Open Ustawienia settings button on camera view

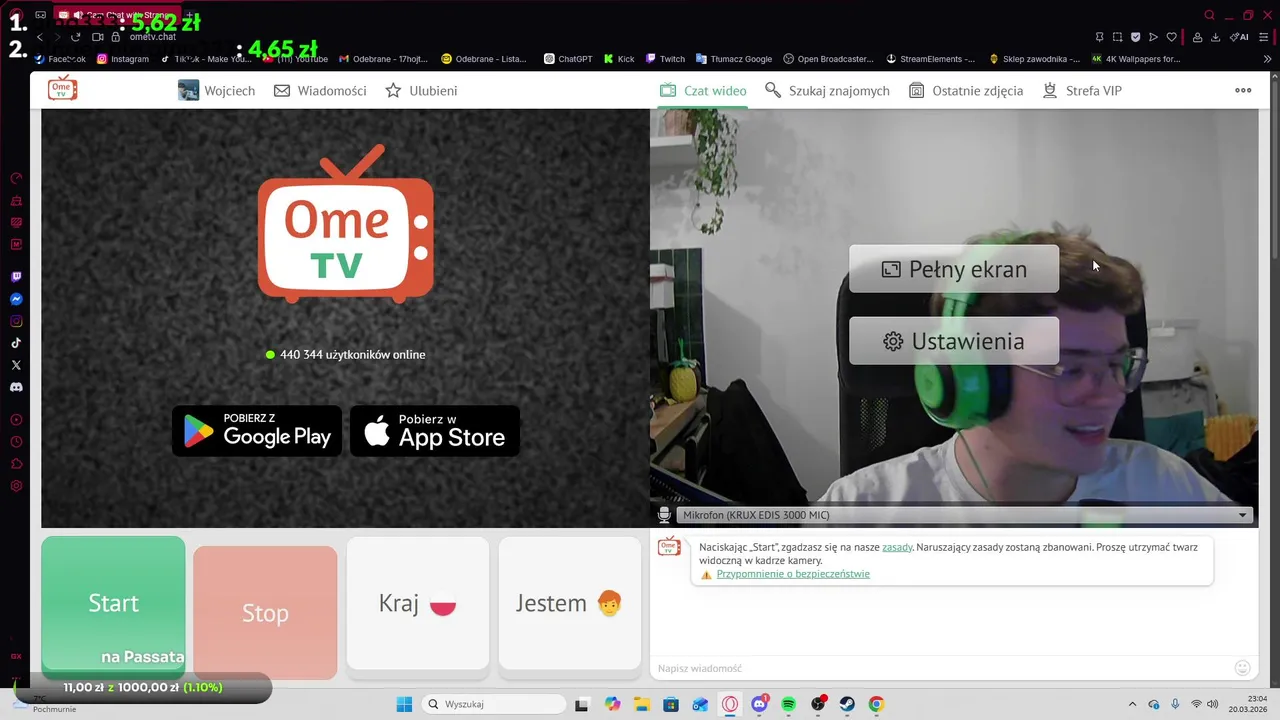954,341
